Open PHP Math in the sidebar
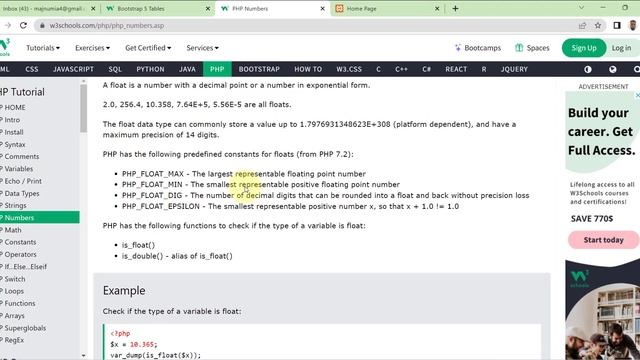640x360 pixels. tap(40, 230)
